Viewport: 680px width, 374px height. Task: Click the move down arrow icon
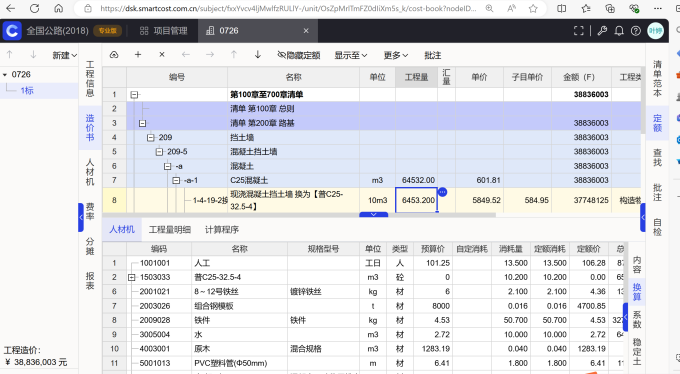point(258,55)
